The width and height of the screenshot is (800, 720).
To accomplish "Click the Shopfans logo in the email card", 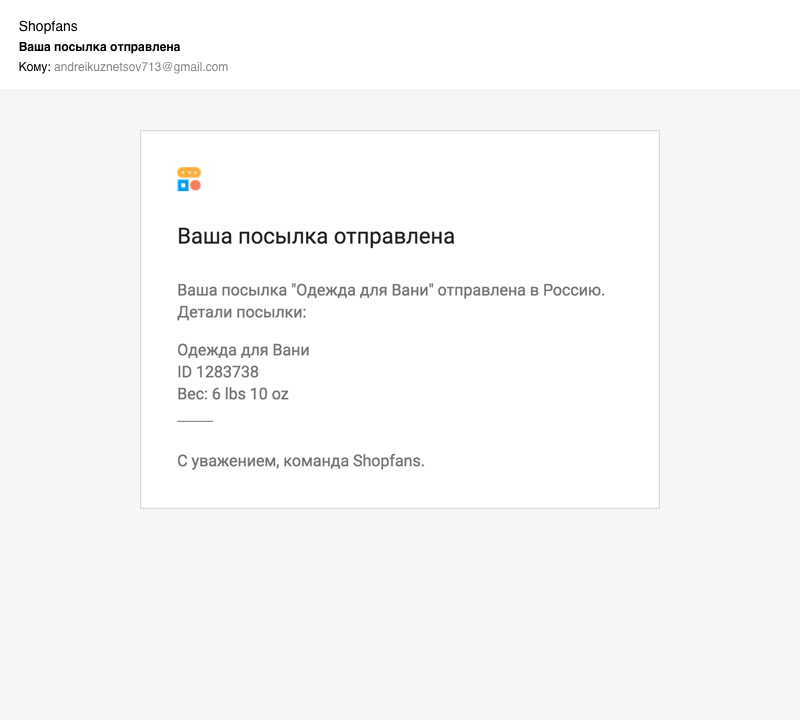I will tap(189, 180).
